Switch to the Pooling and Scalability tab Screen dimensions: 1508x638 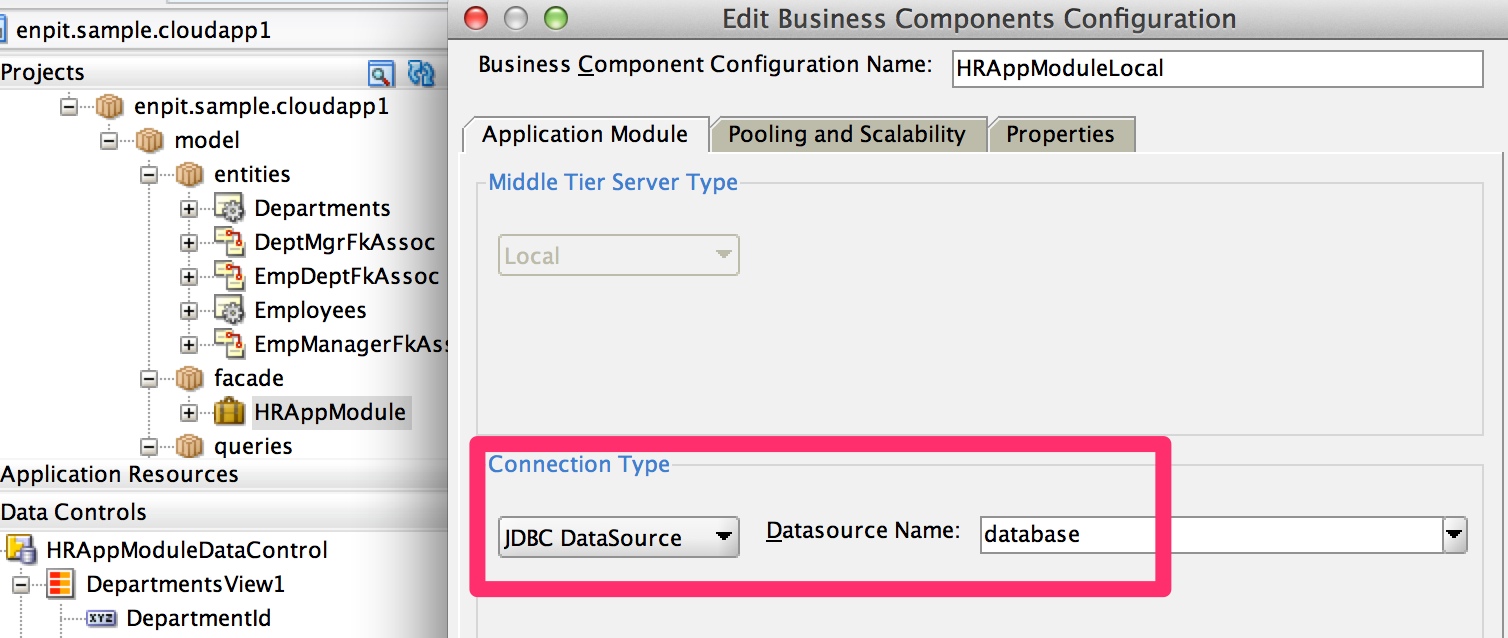tap(847, 135)
